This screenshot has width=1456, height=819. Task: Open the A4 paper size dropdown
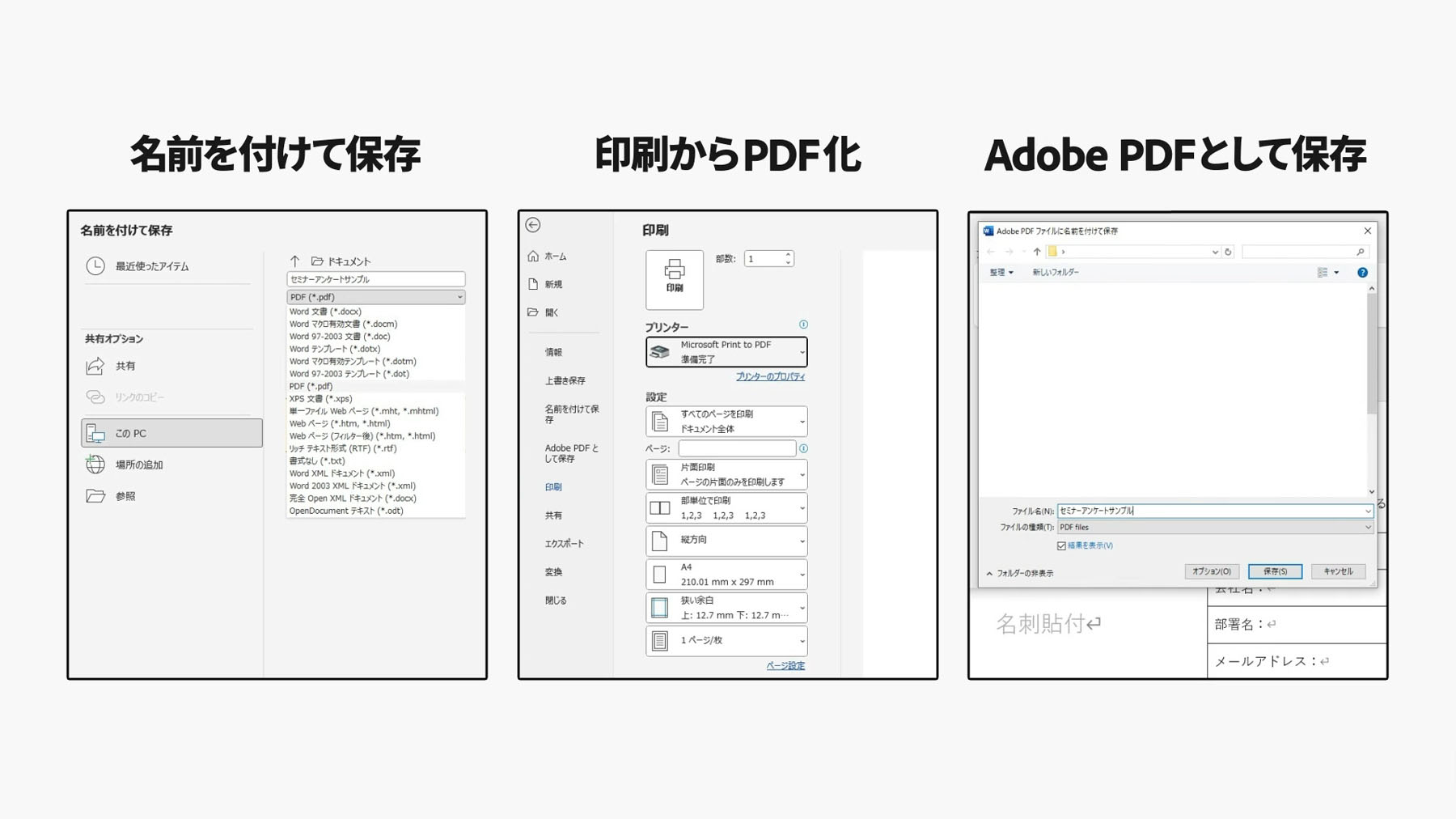(726, 575)
